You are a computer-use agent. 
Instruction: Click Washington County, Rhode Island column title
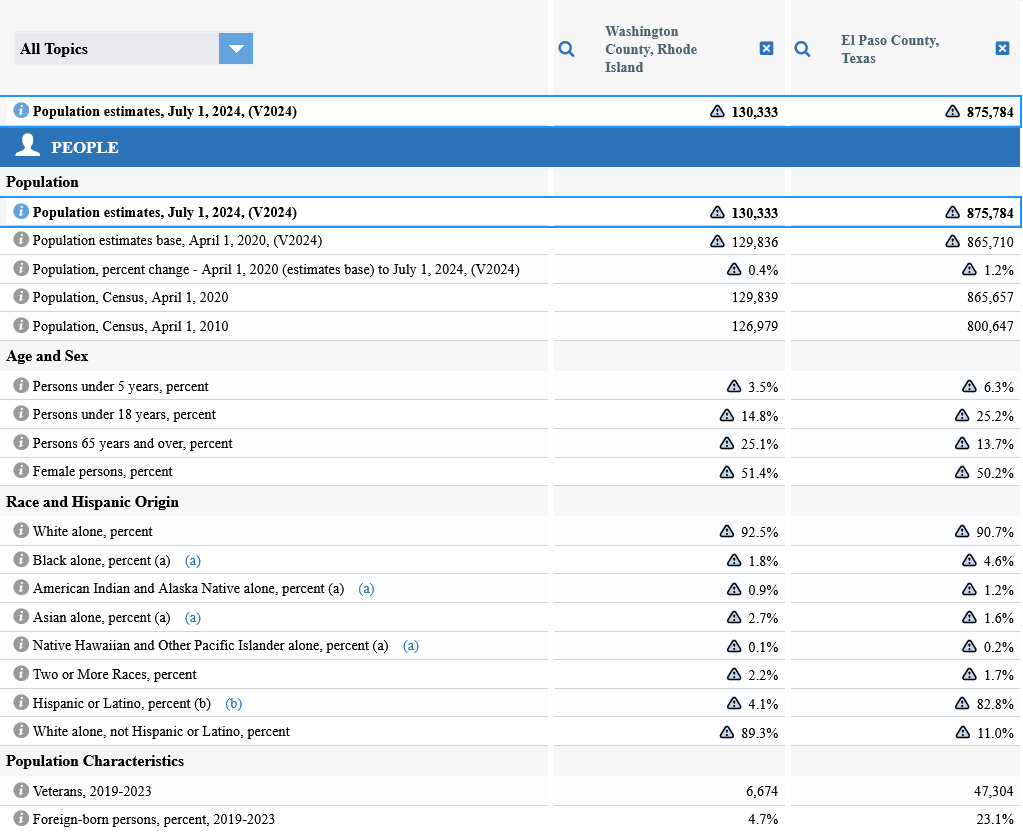(651, 49)
